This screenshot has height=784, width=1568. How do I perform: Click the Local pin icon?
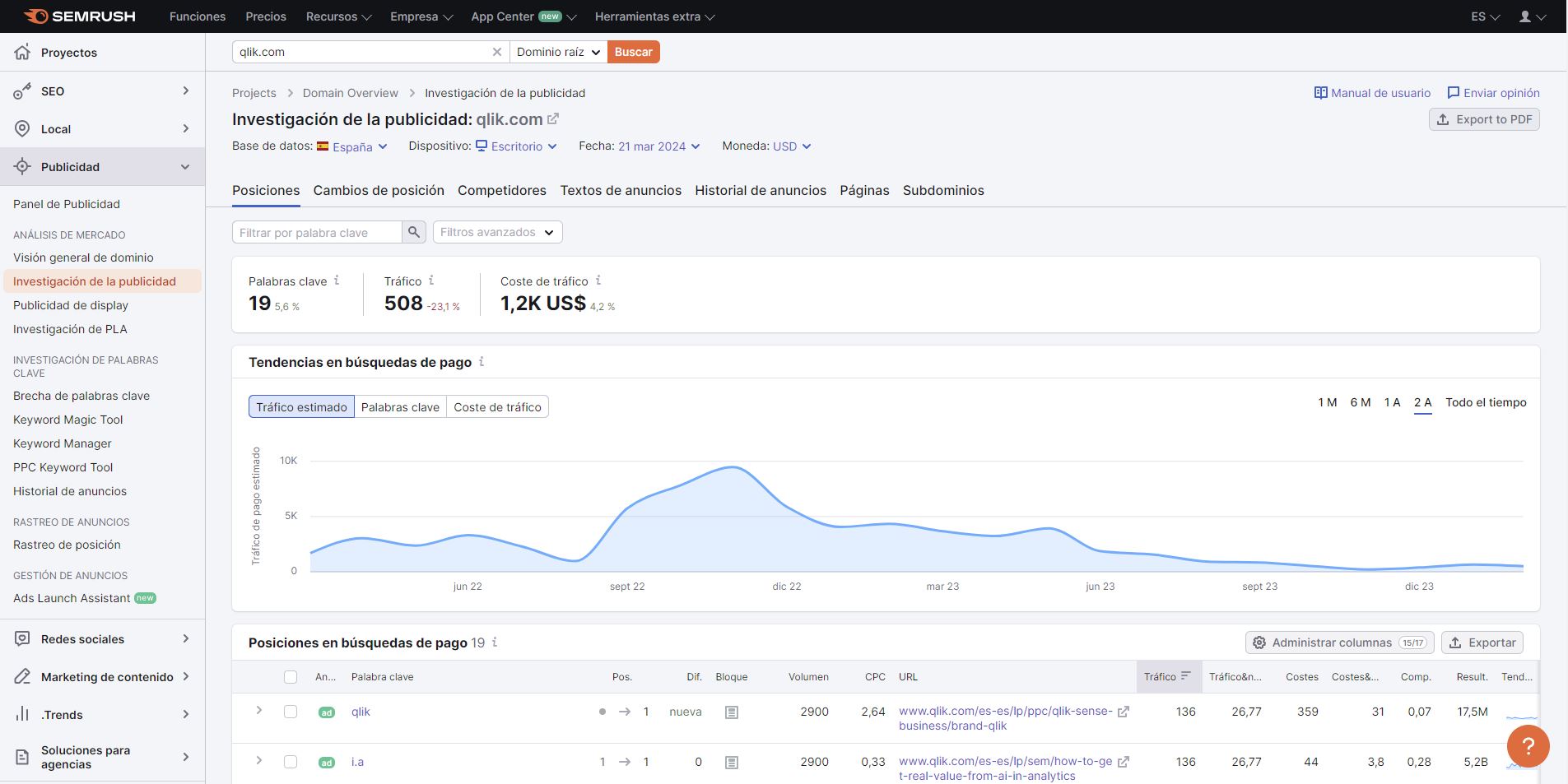[23, 128]
